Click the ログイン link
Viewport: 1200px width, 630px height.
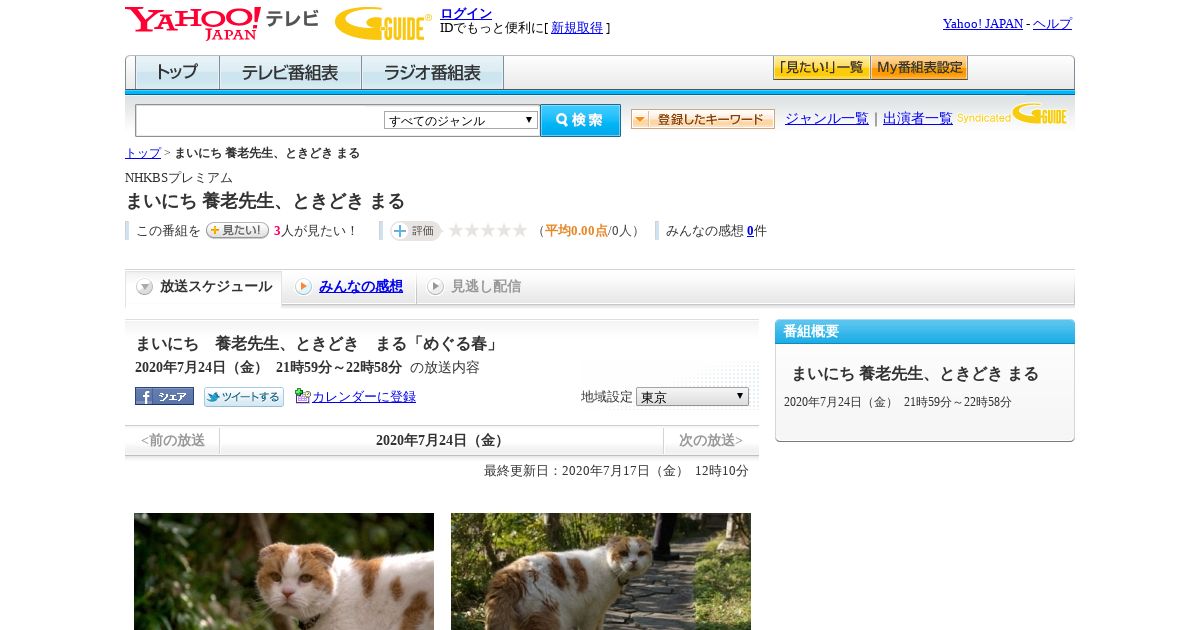466,13
